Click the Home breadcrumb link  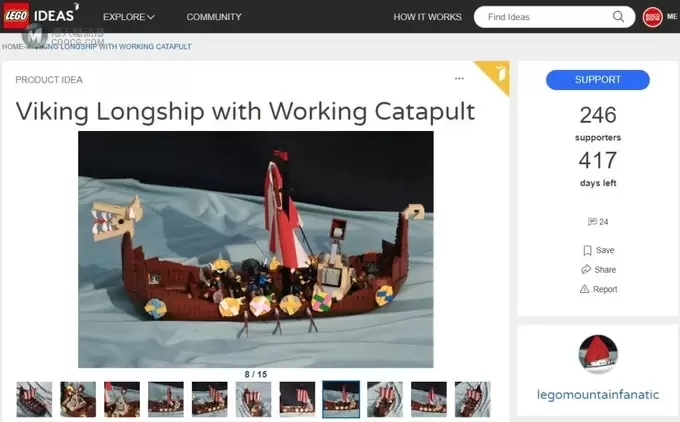[x=12, y=46]
